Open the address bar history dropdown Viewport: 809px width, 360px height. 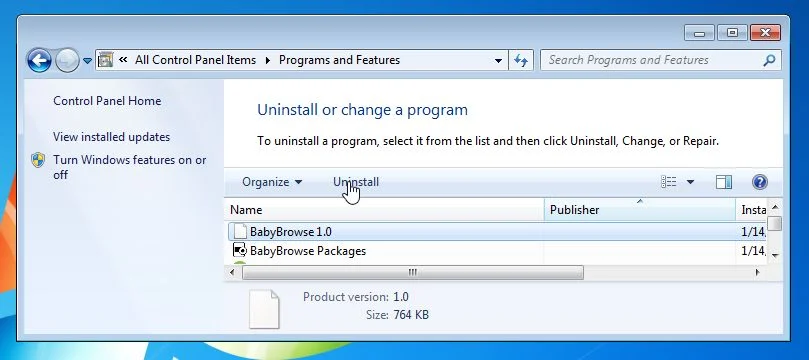pyautogui.click(x=498, y=60)
